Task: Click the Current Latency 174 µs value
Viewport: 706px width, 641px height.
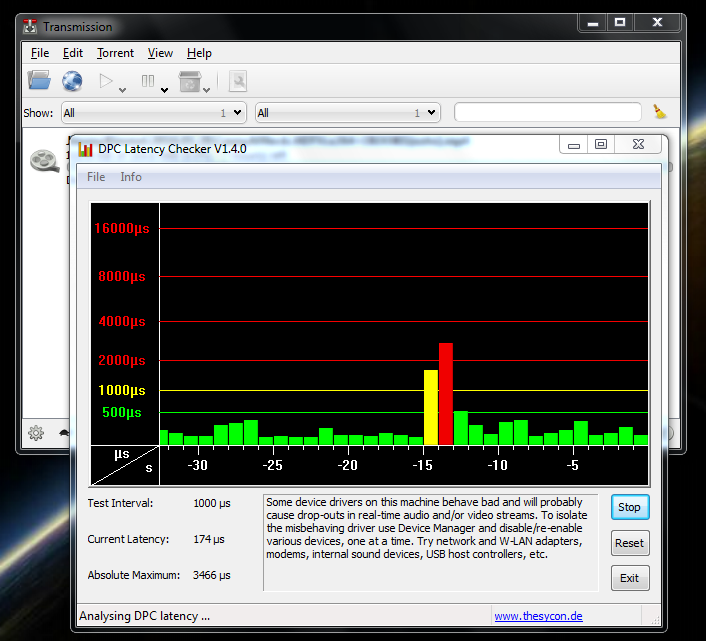Action: (x=209, y=539)
